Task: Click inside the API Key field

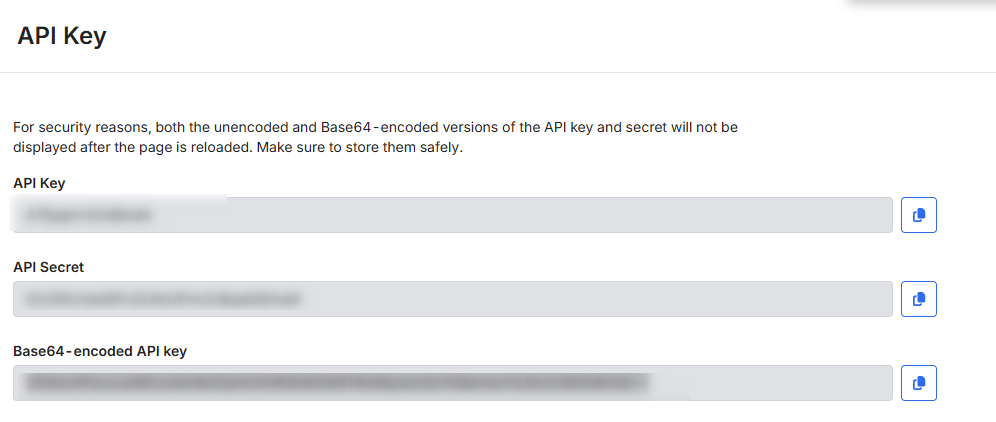Action: tap(452, 215)
